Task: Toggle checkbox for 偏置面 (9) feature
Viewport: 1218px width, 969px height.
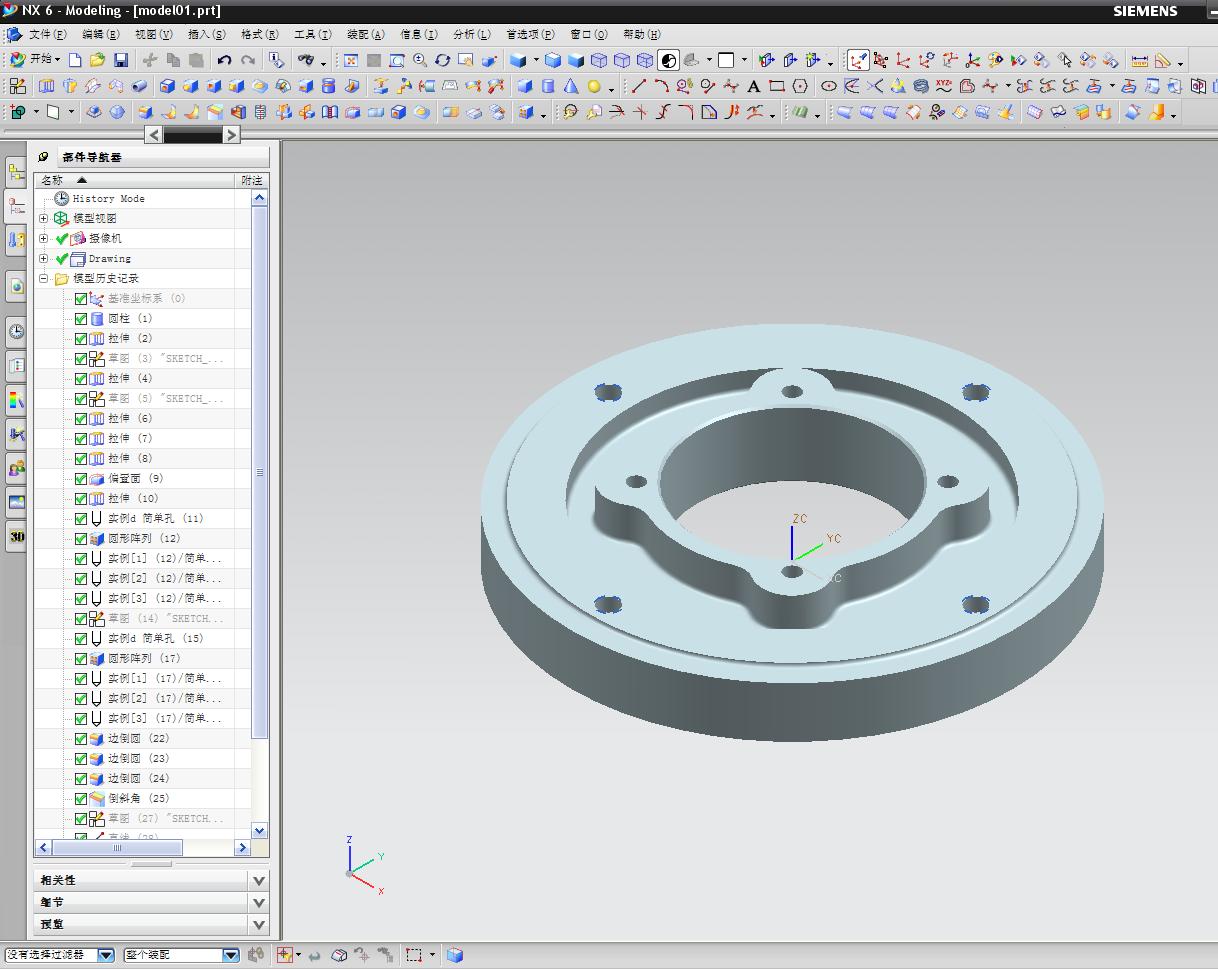Action: point(81,478)
